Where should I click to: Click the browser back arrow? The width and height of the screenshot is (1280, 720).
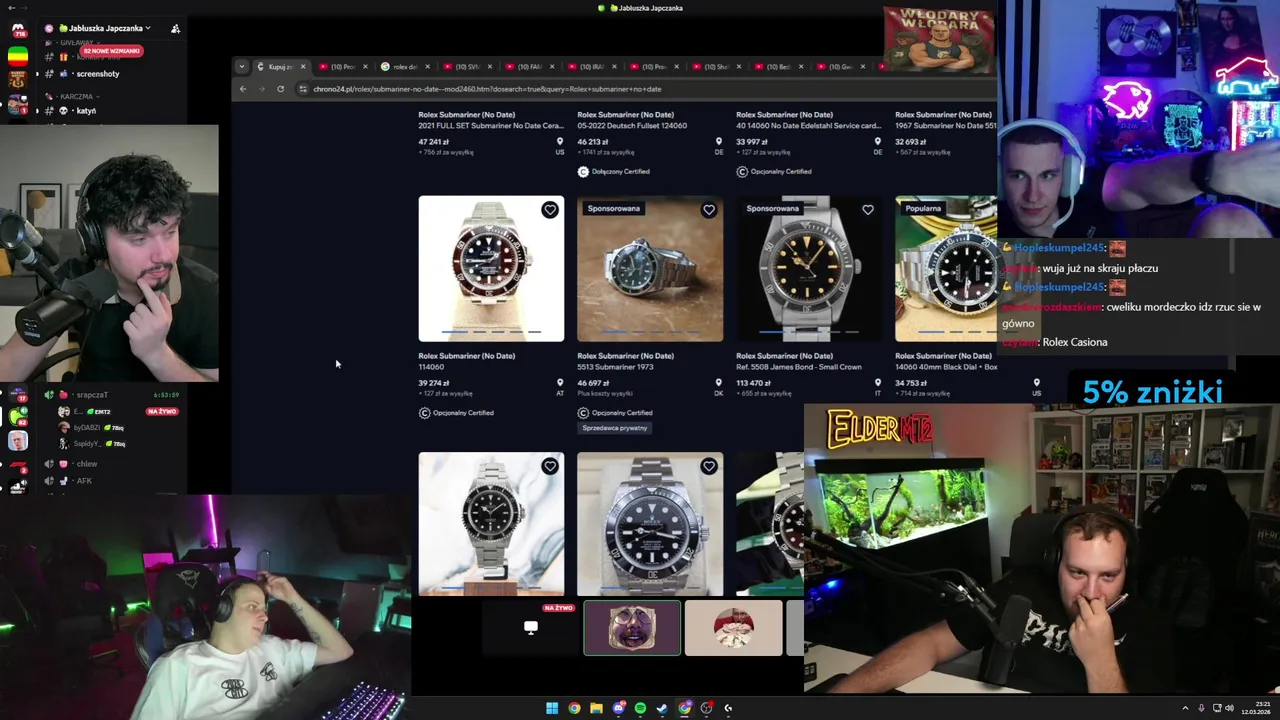click(243, 89)
